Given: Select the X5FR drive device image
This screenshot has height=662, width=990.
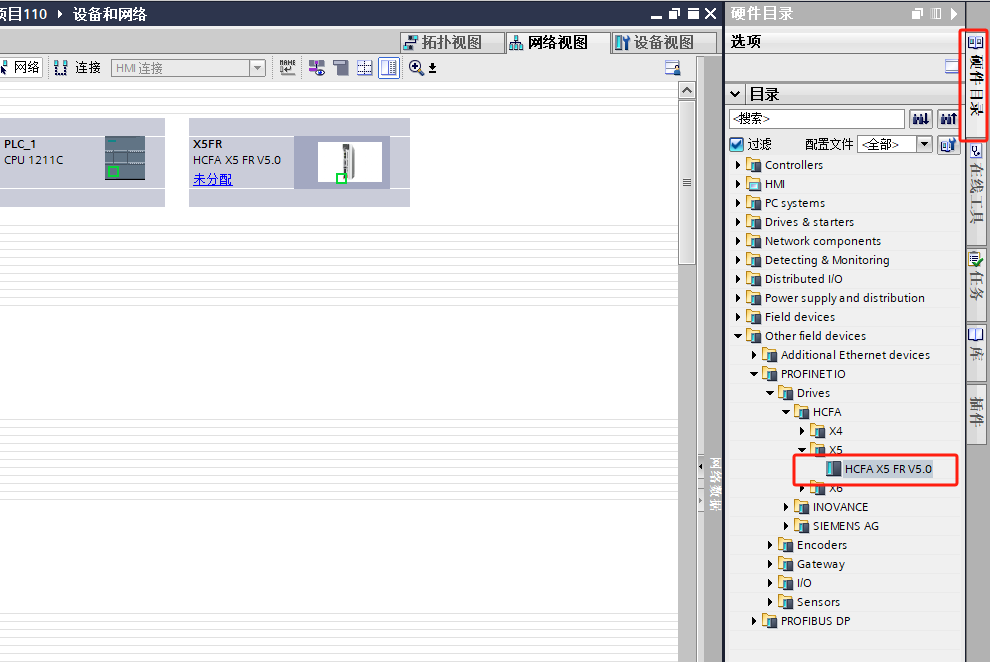Looking at the screenshot, I should 350,162.
